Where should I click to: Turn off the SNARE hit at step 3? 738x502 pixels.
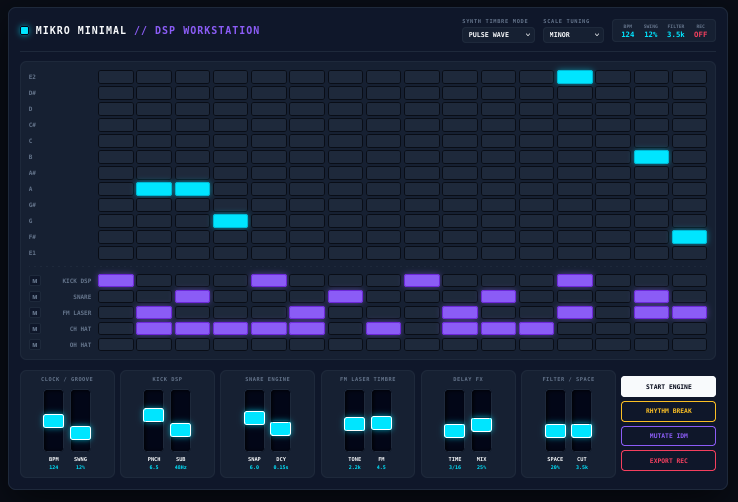pyautogui.click(x=193, y=297)
